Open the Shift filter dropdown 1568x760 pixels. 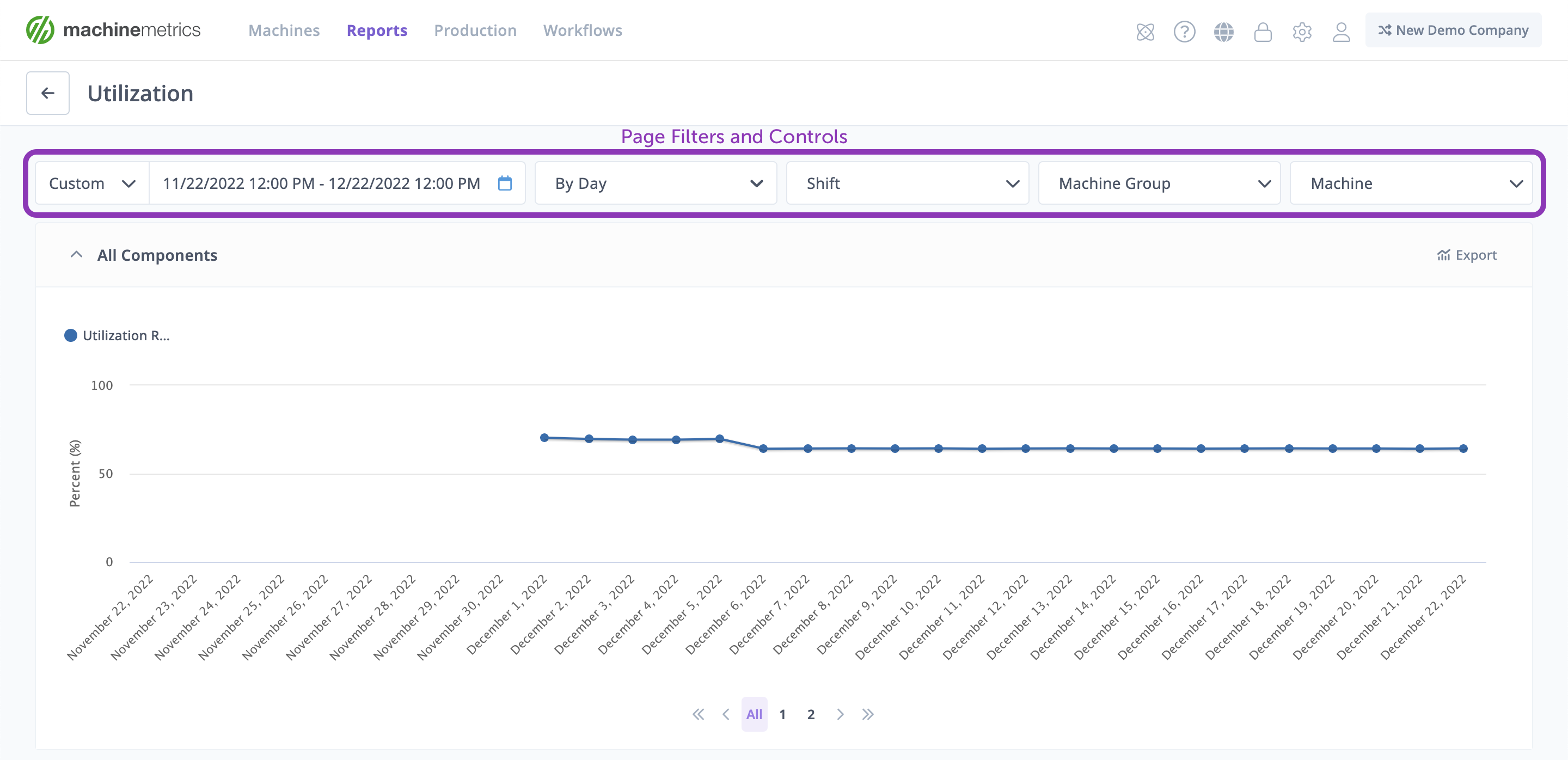(x=907, y=183)
